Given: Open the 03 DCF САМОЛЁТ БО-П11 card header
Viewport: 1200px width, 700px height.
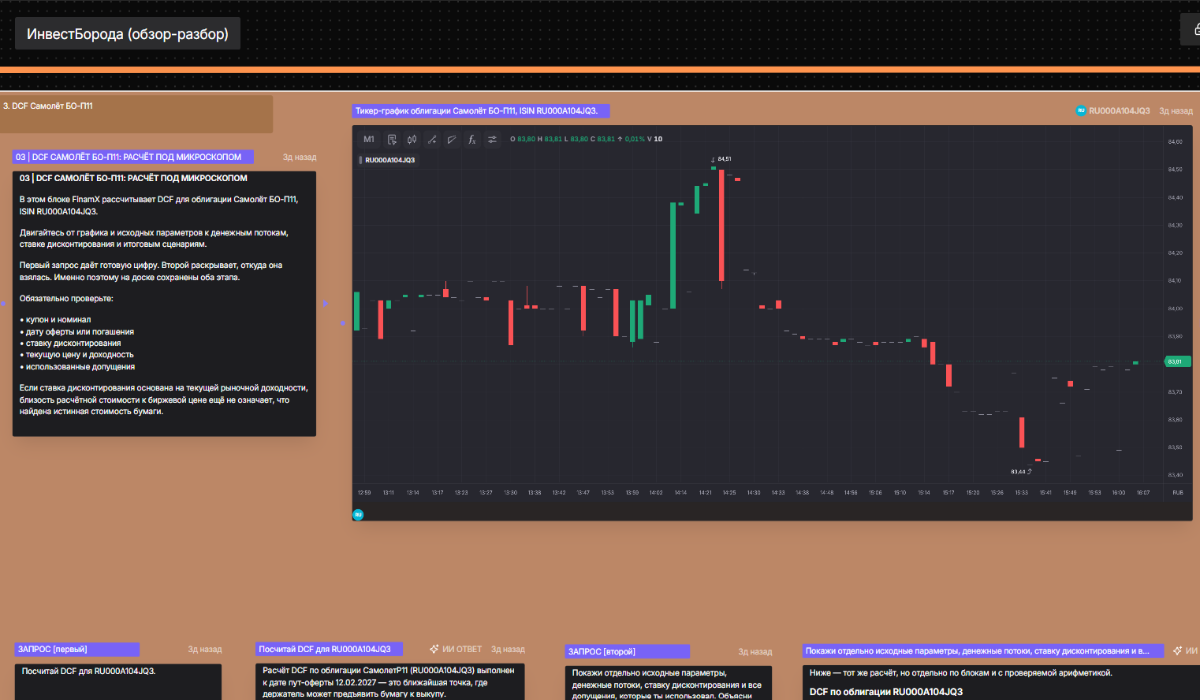Looking at the screenshot, I should pos(133,157).
